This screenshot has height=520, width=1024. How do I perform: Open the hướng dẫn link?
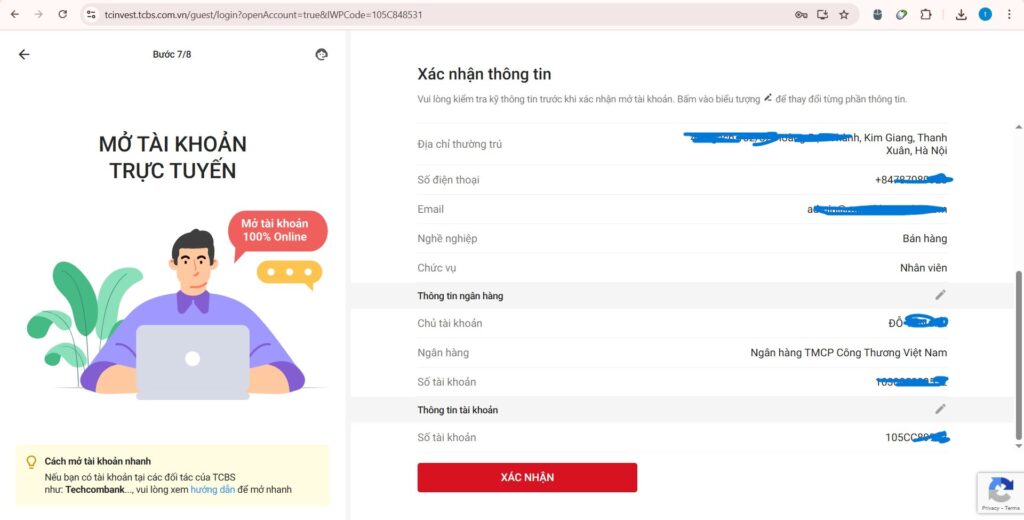pos(212,489)
